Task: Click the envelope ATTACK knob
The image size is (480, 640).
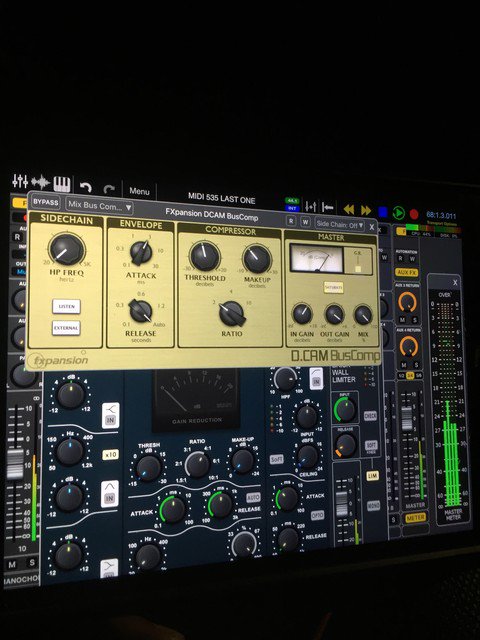Action: click(141, 253)
